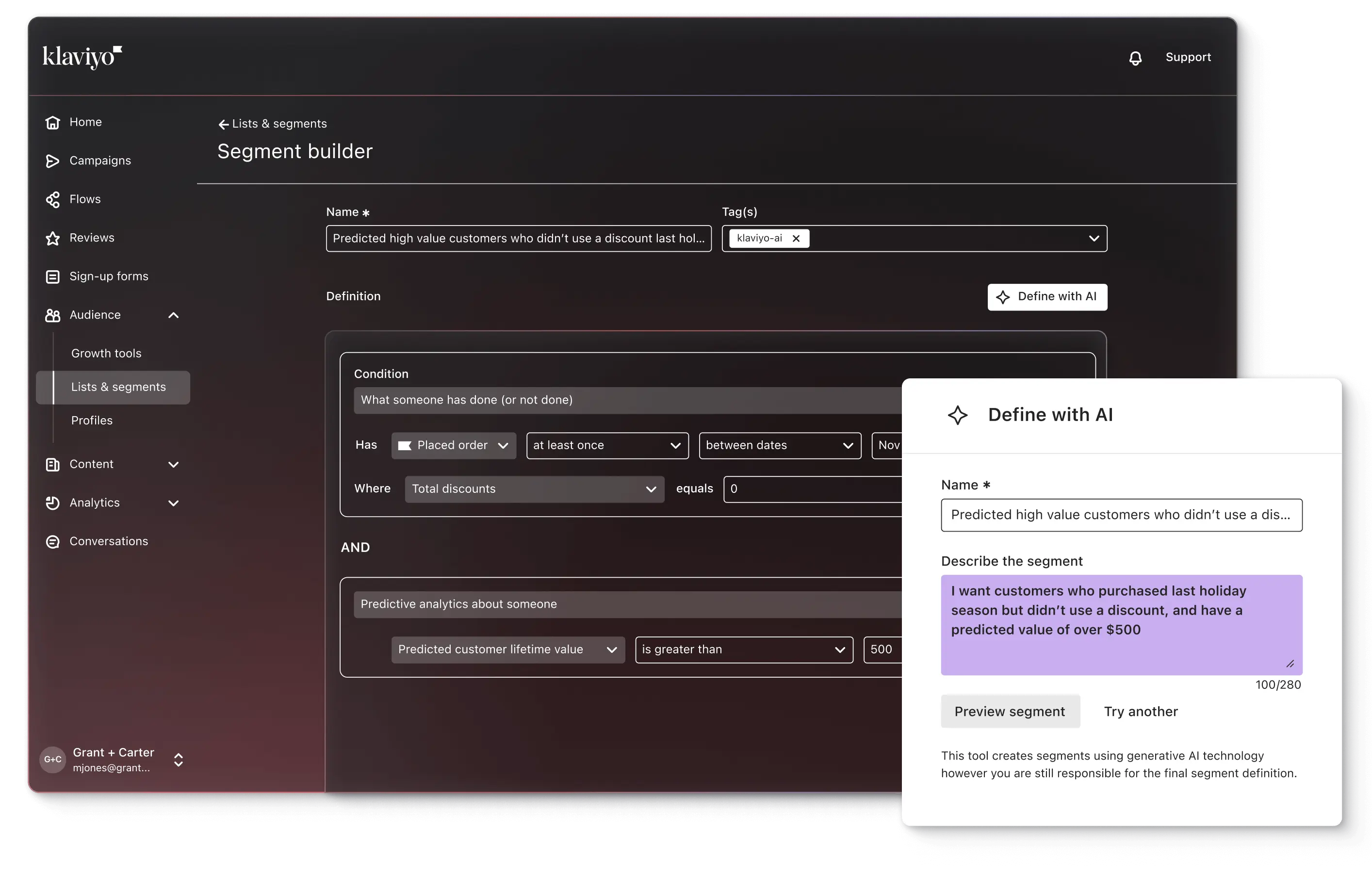This screenshot has width=1372, height=878.
Task: Select Growth tools in sidebar
Action: pos(106,354)
